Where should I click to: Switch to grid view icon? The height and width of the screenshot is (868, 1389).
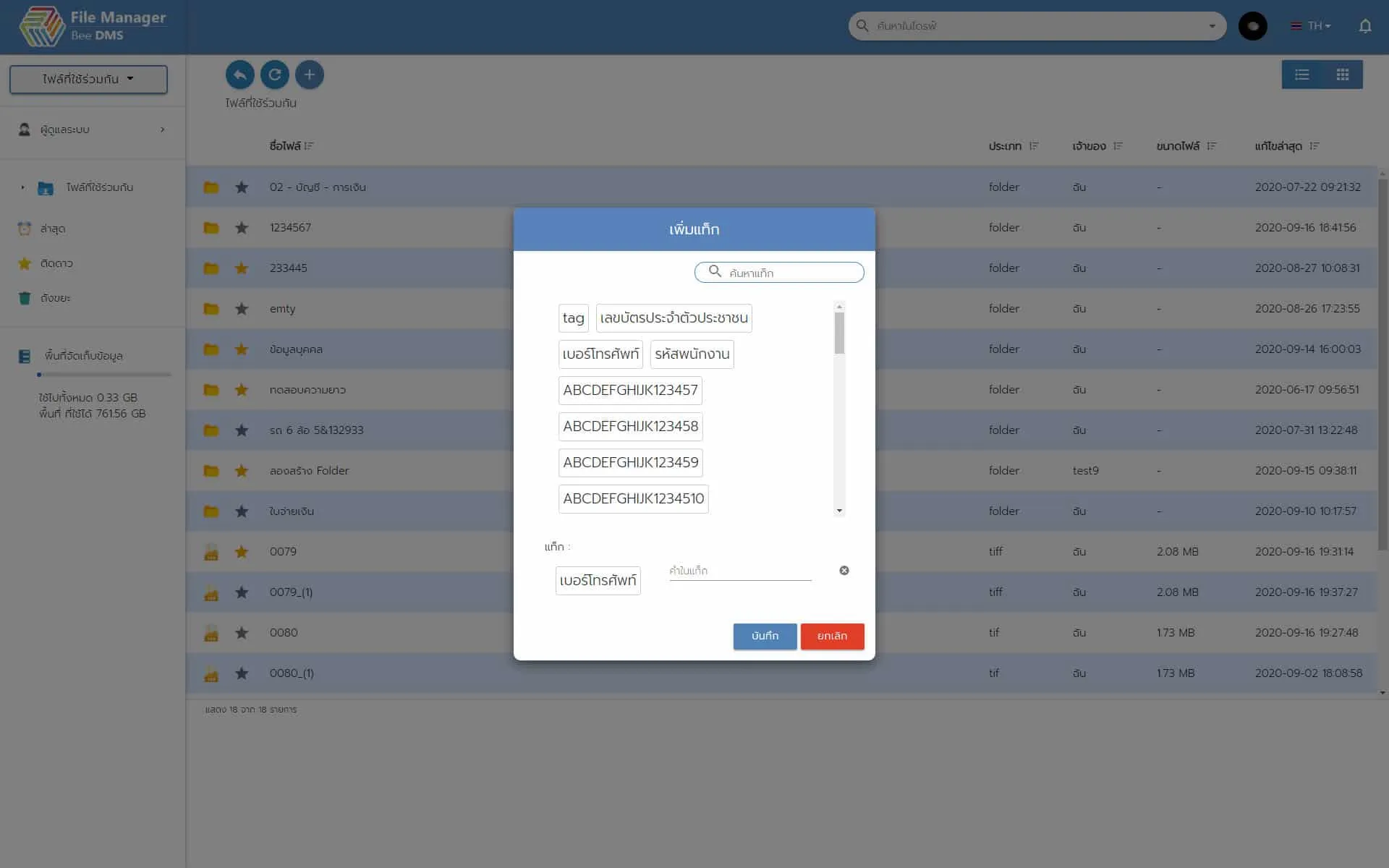[x=1343, y=75]
